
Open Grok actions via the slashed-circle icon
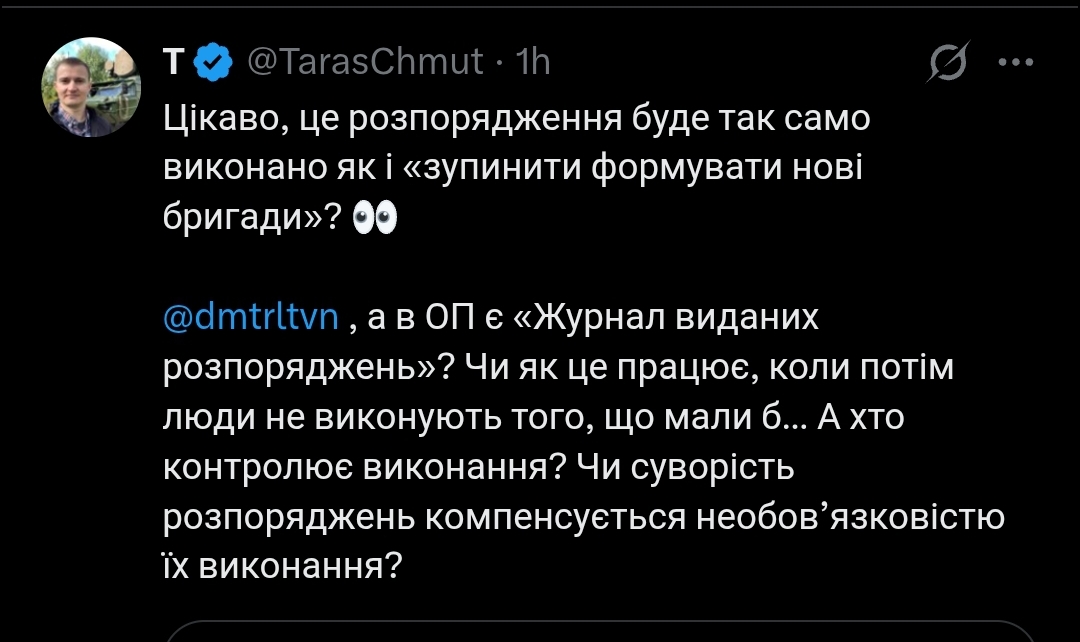943,63
